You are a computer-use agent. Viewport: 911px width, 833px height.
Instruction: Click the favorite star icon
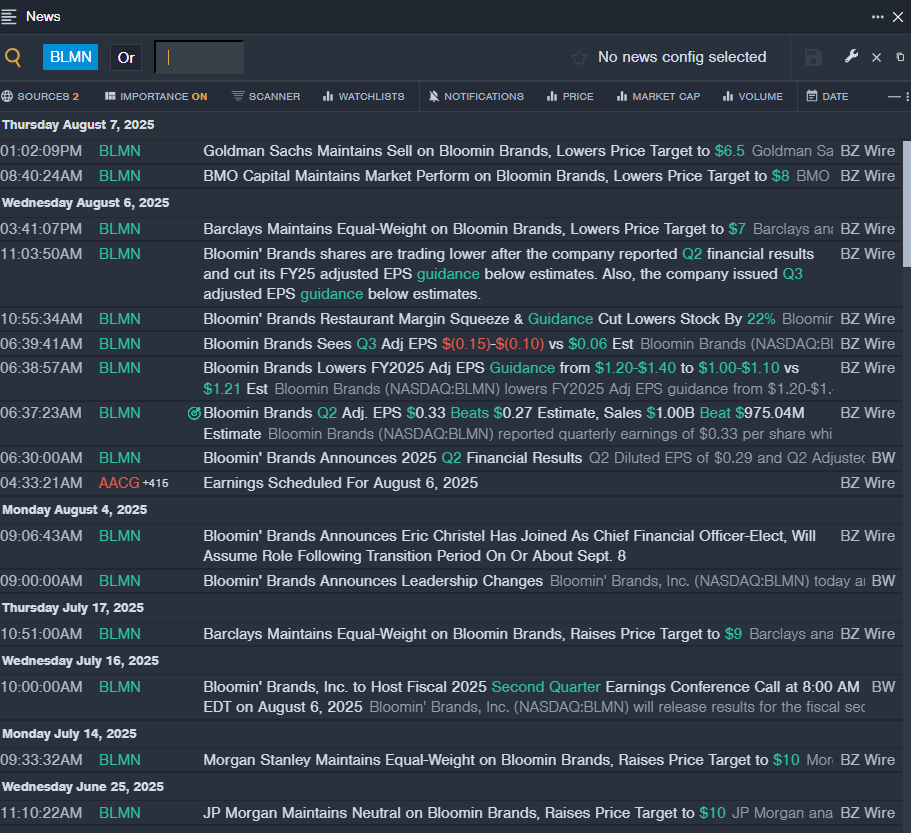tap(579, 58)
